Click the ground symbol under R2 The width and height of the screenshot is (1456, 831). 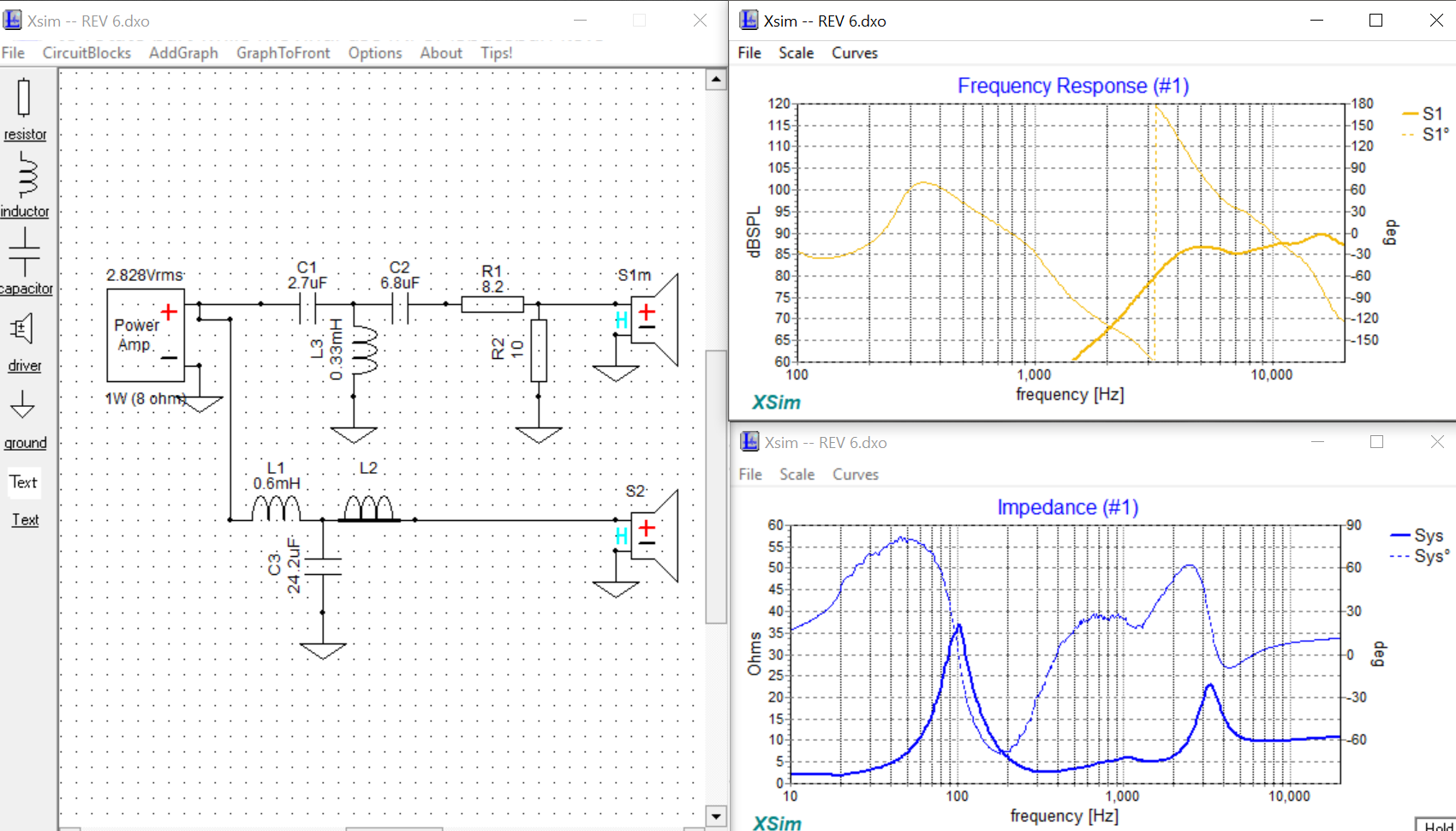(539, 435)
